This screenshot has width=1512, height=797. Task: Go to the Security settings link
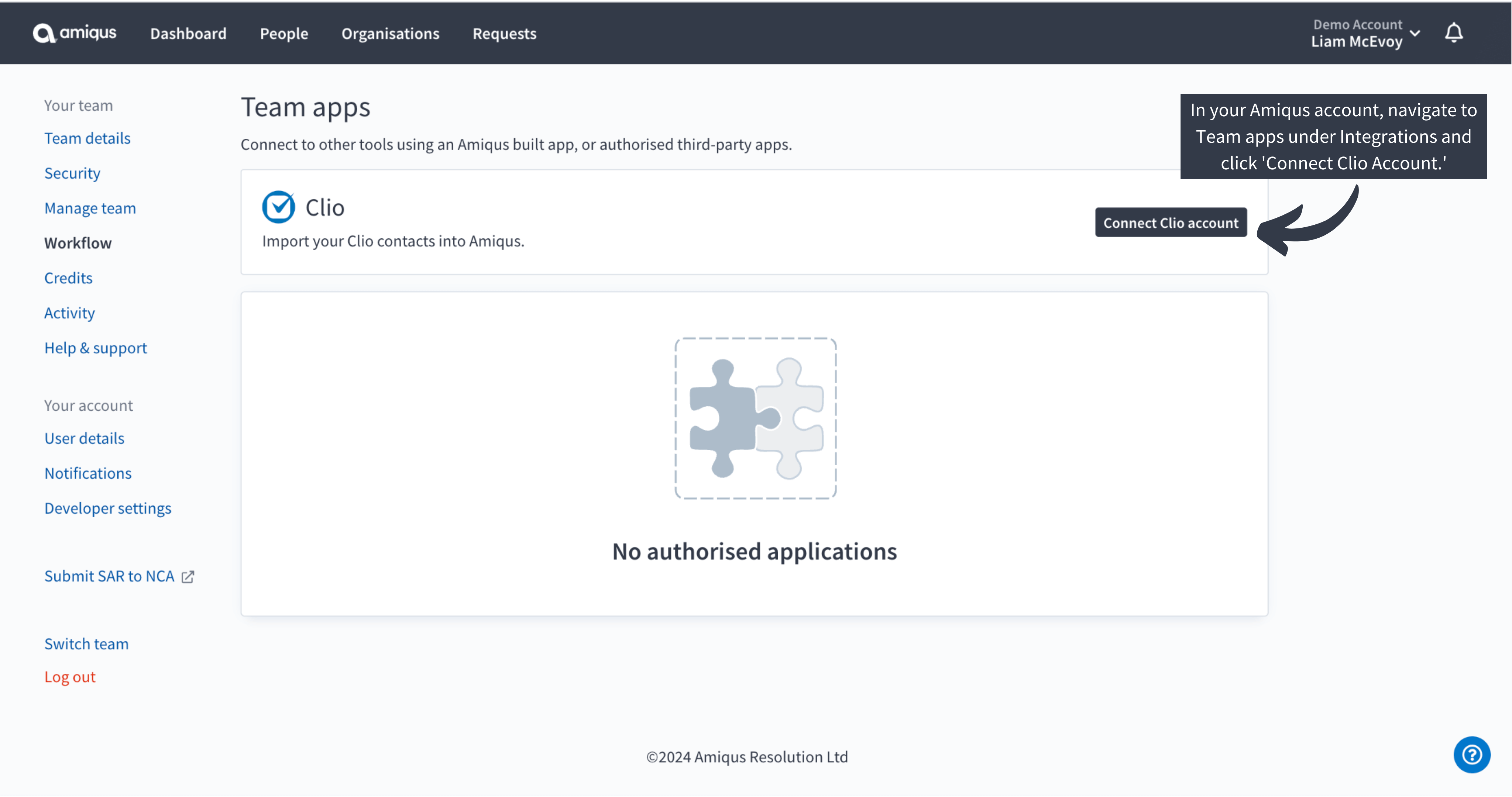click(72, 173)
